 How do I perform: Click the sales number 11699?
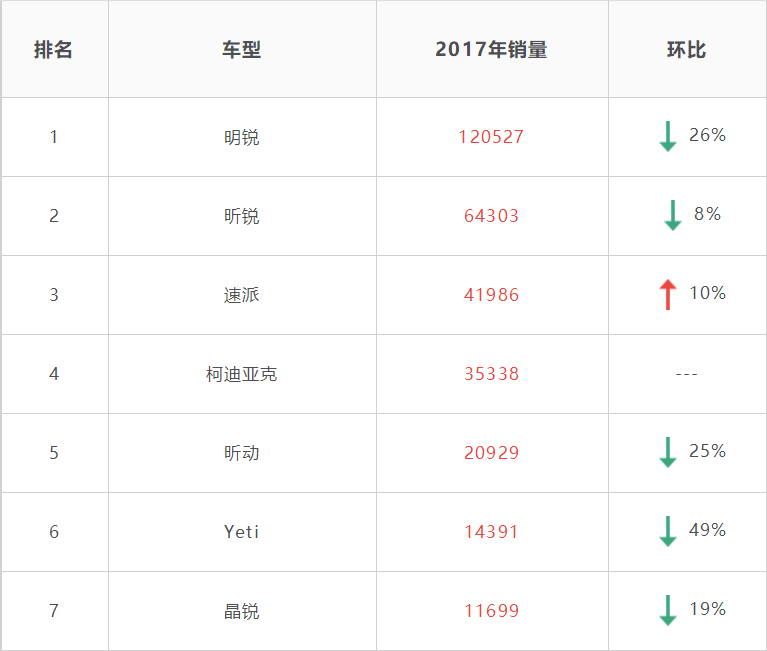491,611
